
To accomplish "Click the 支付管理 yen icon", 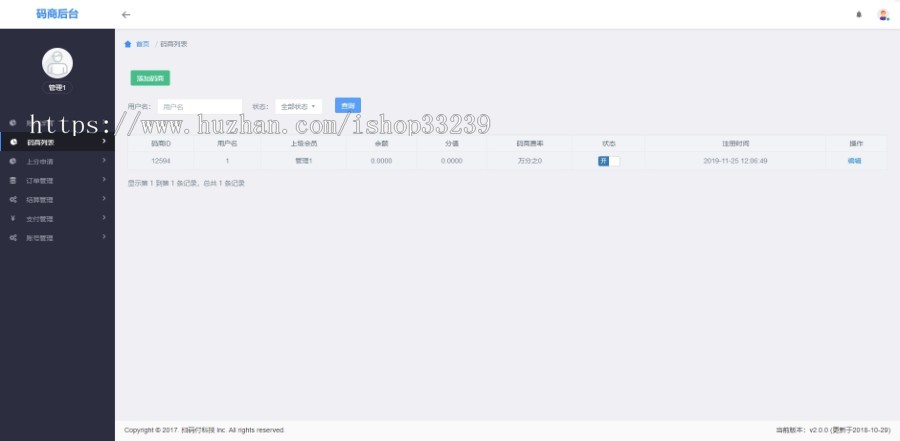I will click(13, 218).
